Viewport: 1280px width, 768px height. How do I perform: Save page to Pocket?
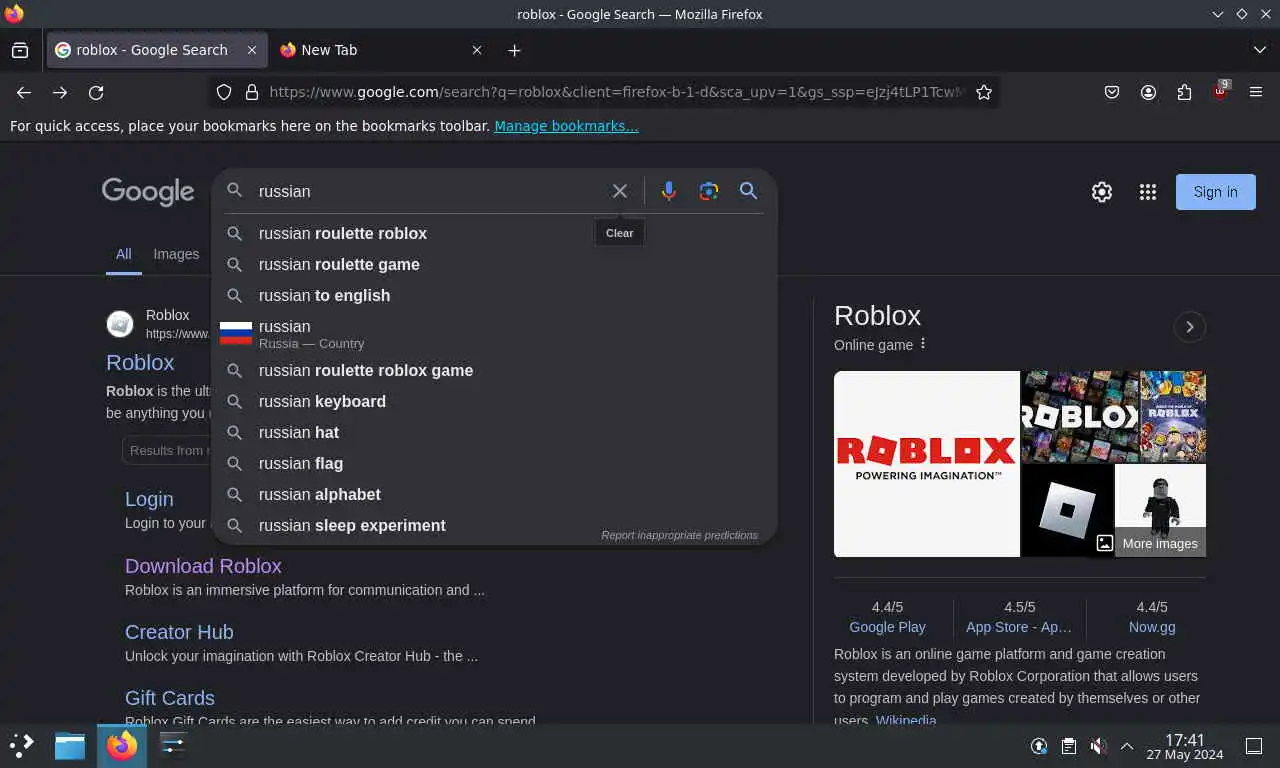click(x=1112, y=92)
